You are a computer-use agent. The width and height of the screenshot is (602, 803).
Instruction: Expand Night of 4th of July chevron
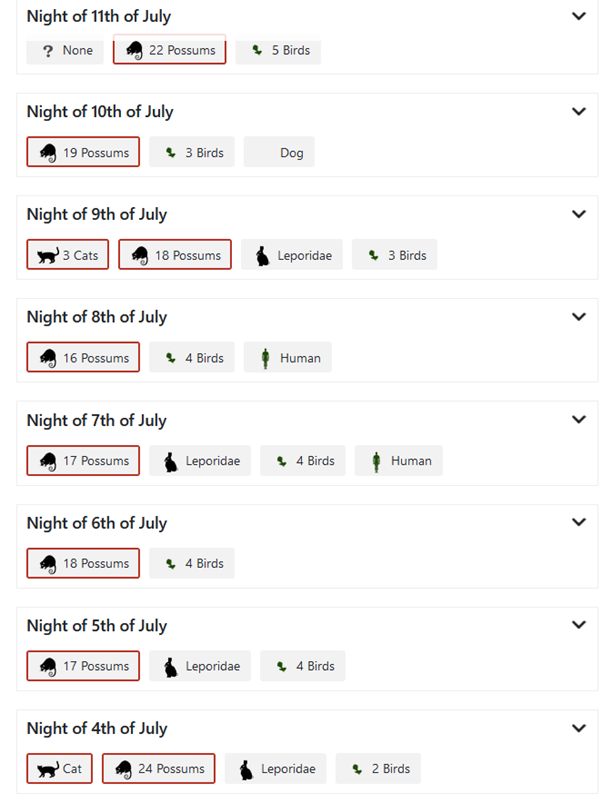coord(578,728)
